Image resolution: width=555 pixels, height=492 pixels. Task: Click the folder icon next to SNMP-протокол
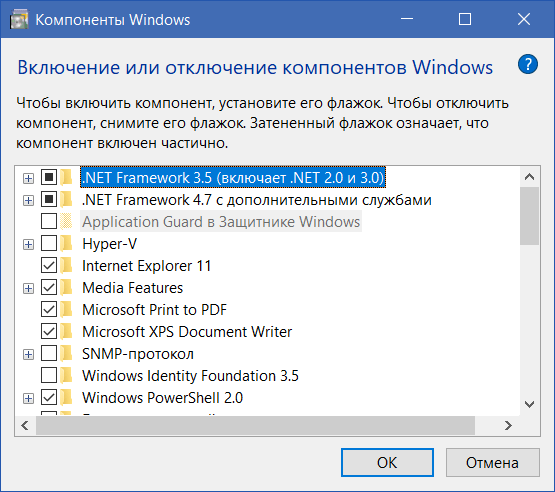(66, 354)
